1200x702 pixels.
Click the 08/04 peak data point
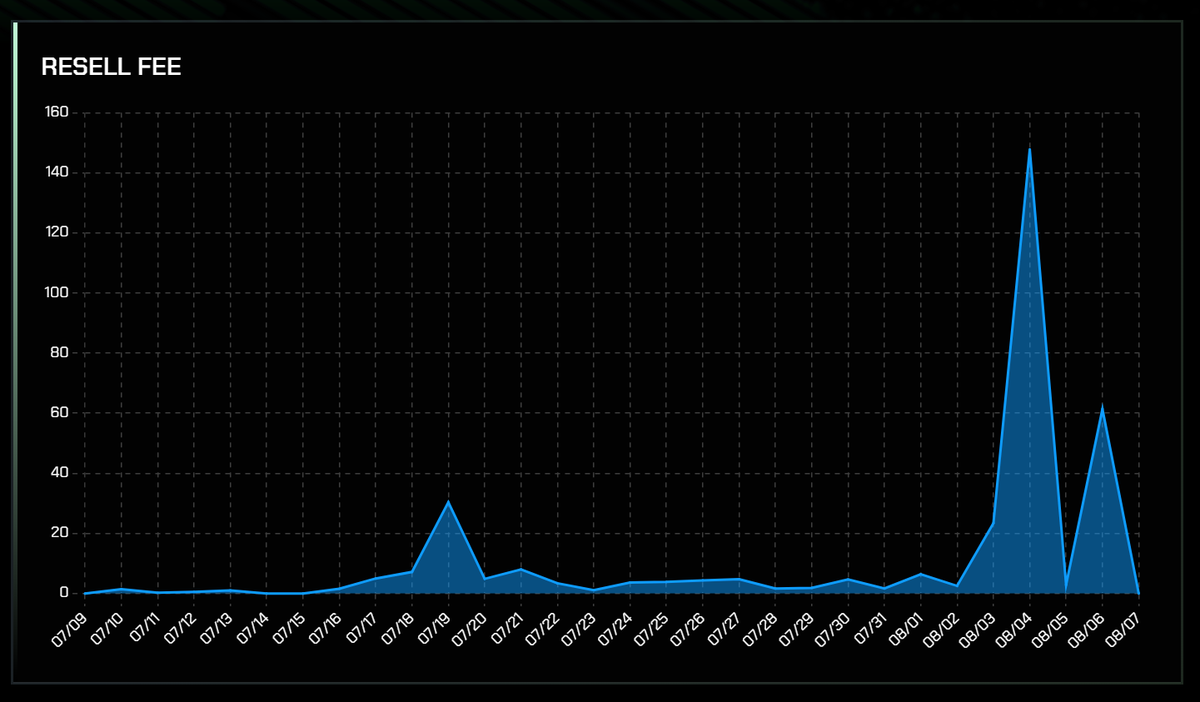[1029, 149]
